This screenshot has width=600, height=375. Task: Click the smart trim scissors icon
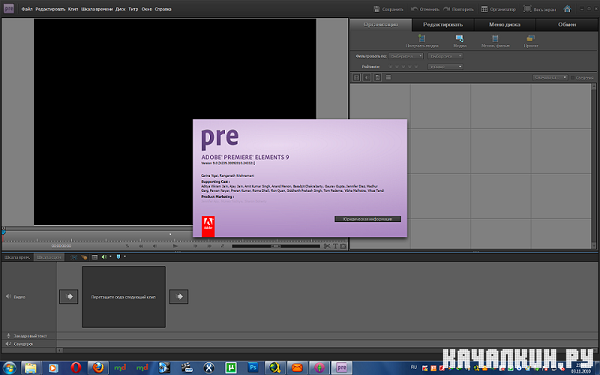[74, 257]
